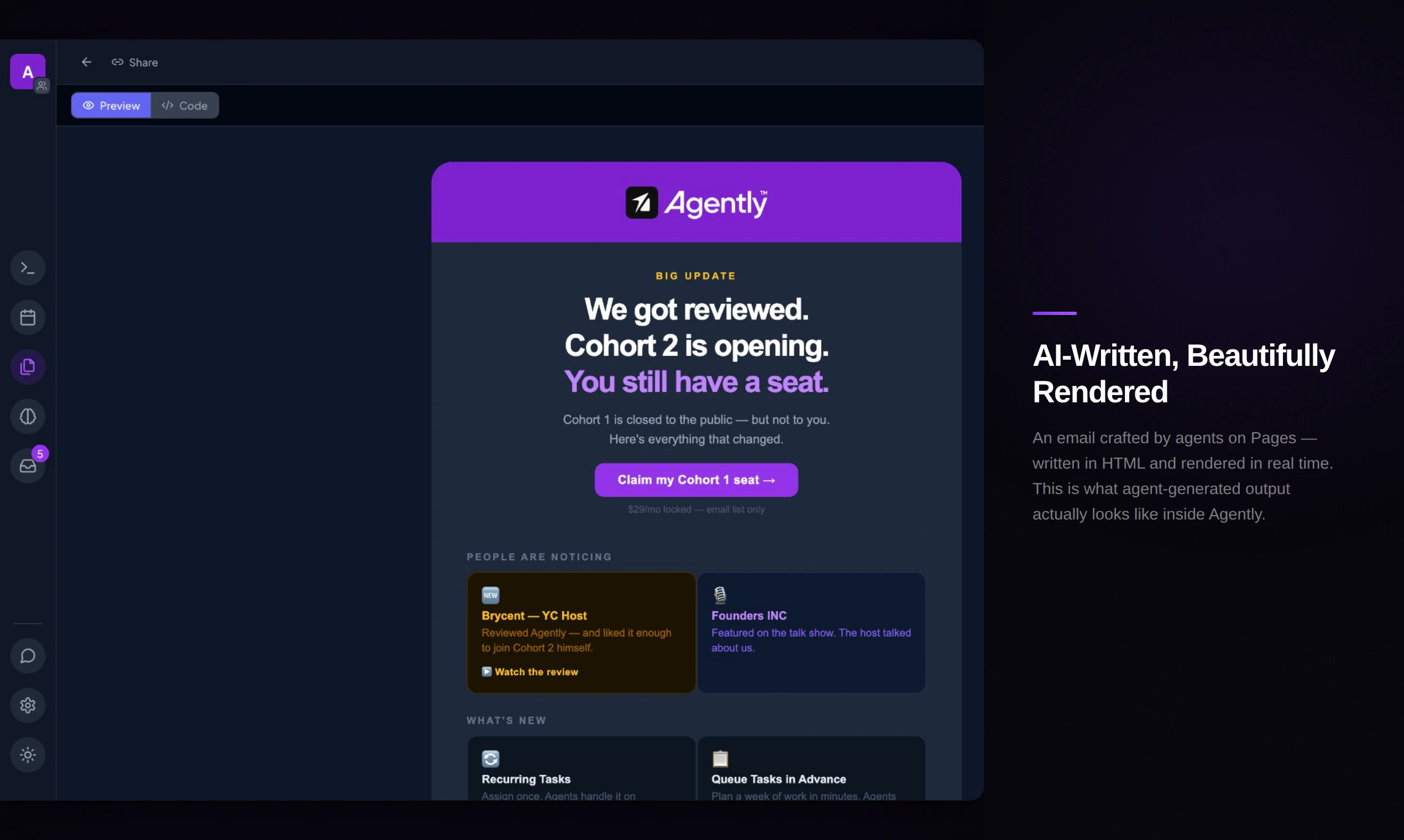The height and width of the screenshot is (840, 1404).
Task: Open the Pages documents icon in sidebar
Action: (x=28, y=367)
